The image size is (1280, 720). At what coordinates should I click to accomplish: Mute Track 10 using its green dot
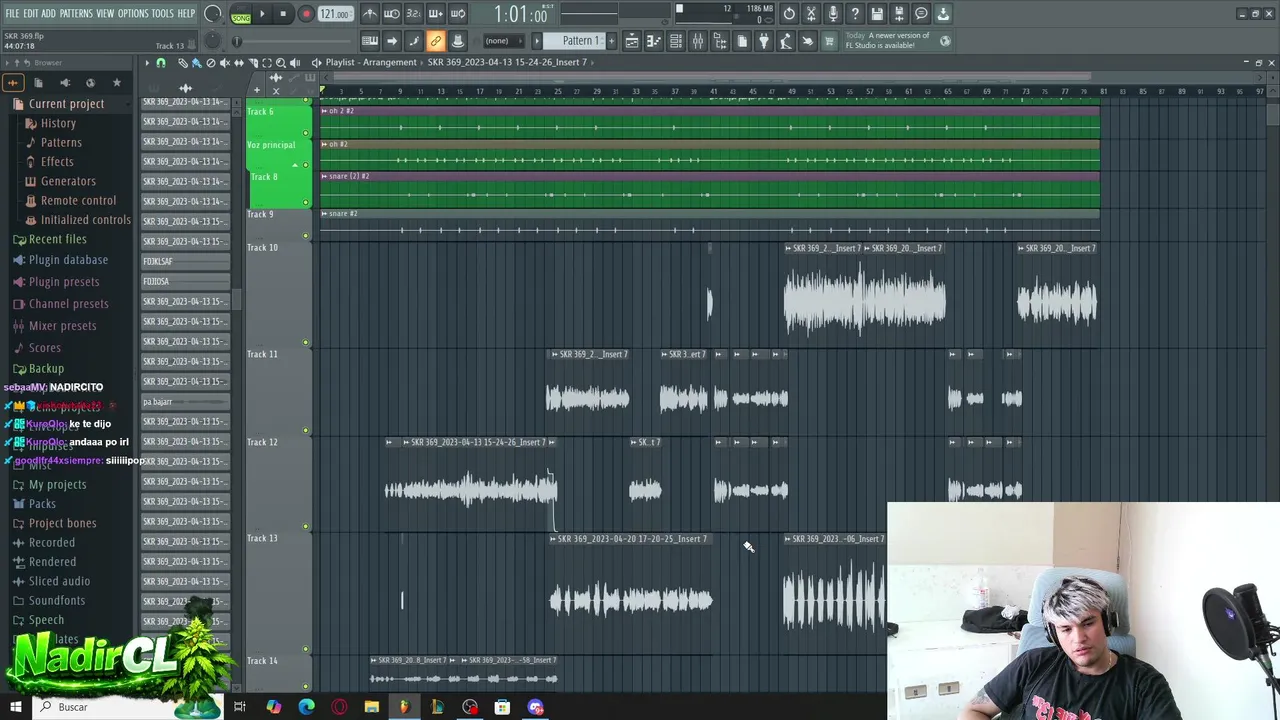[x=306, y=343]
